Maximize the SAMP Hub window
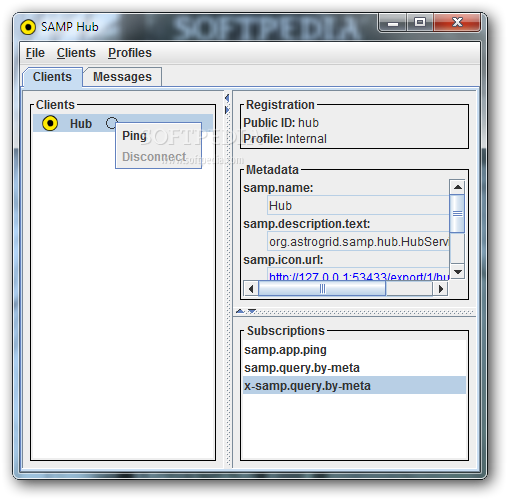The width and height of the screenshot is (508, 500). 420,23
